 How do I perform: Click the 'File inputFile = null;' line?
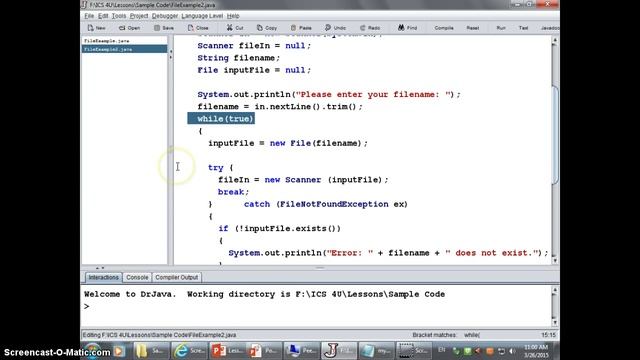click(254, 70)
